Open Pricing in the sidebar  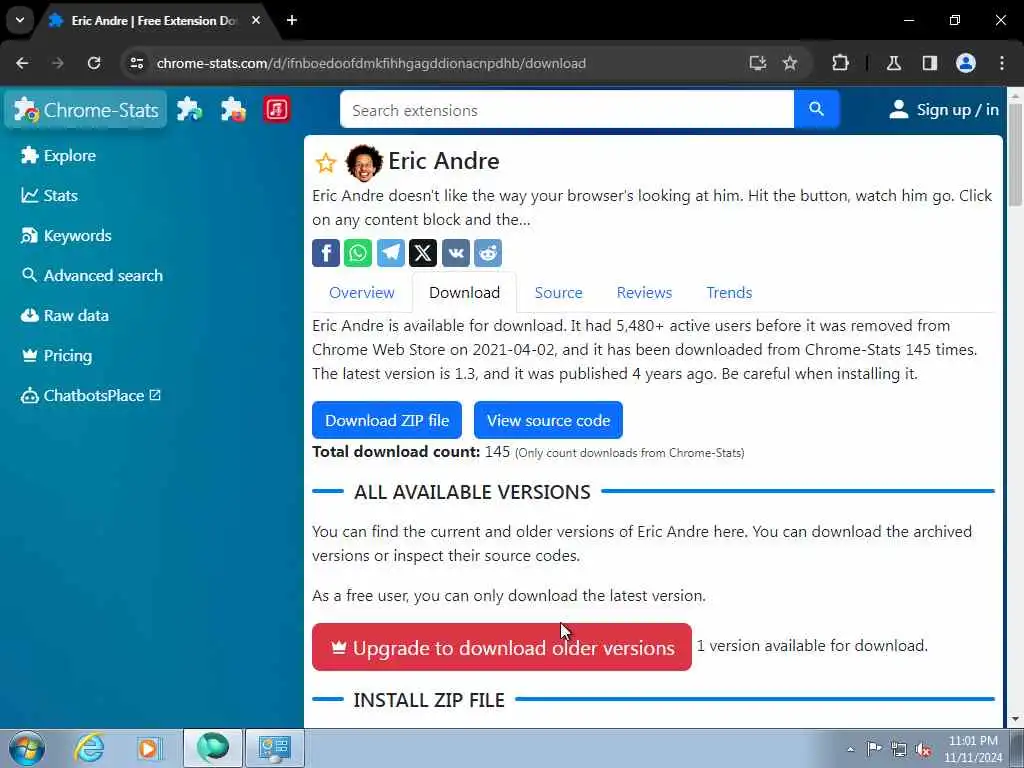click(x=56, y=356)
